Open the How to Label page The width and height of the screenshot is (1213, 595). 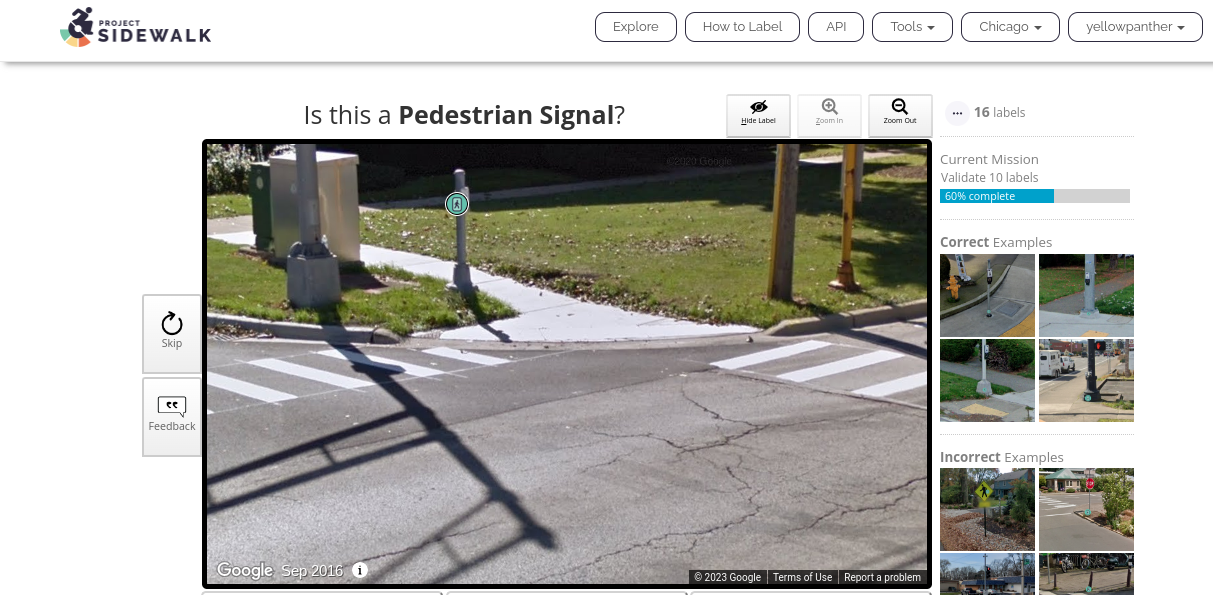click(742, 27)
